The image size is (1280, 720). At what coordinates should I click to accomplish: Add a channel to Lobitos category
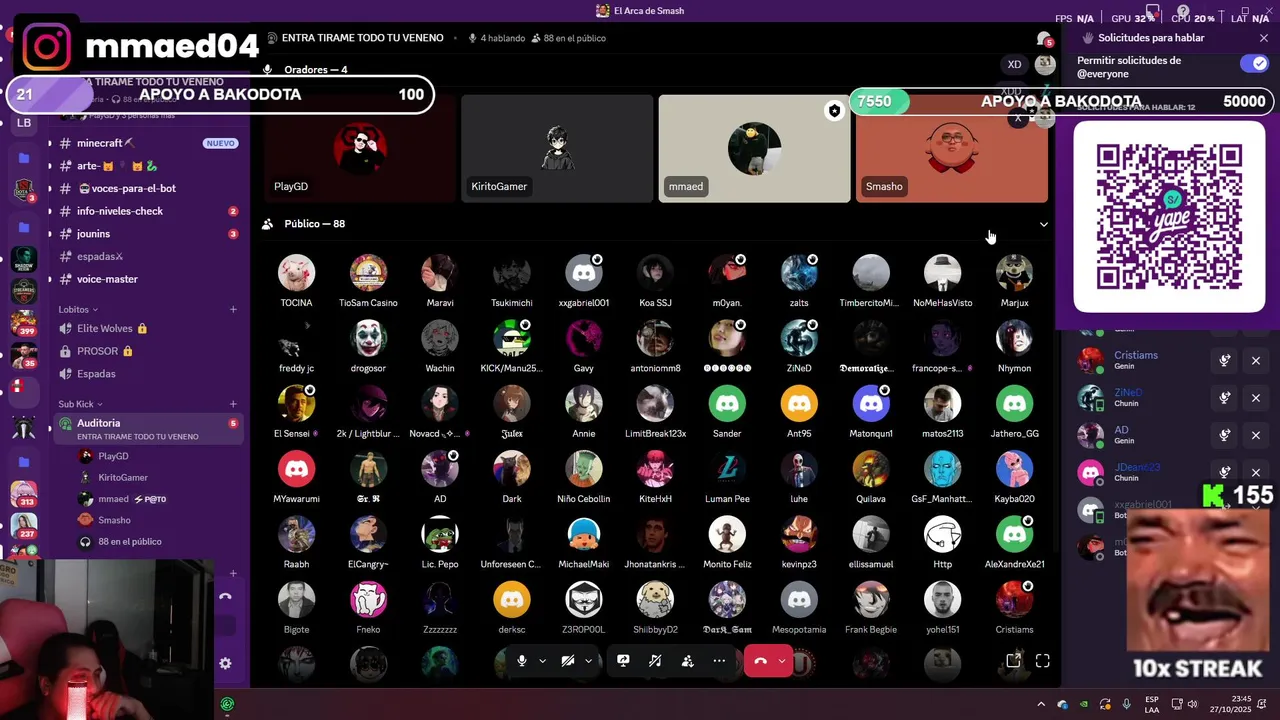233,310
